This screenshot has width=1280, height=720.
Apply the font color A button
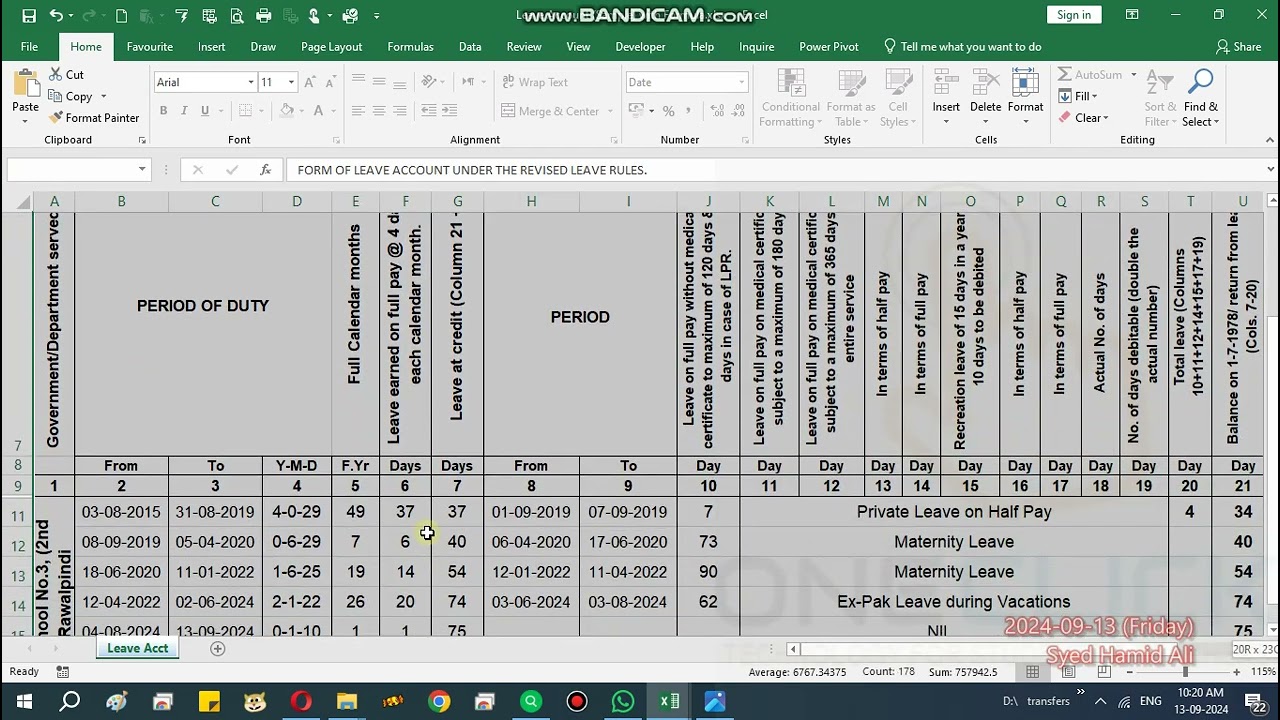[319, 111]
